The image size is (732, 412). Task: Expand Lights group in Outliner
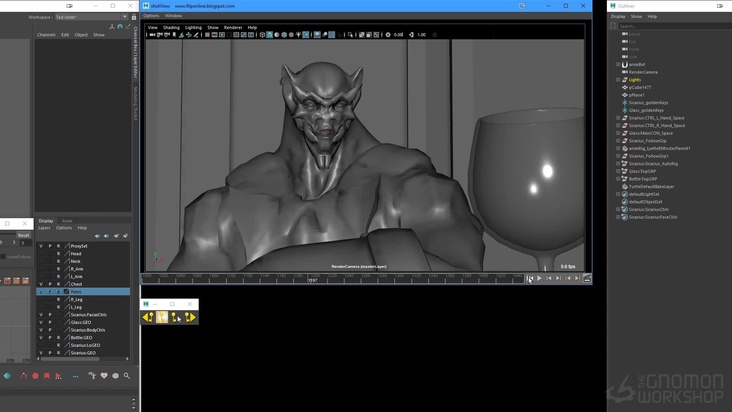click(x=618, y=80)
